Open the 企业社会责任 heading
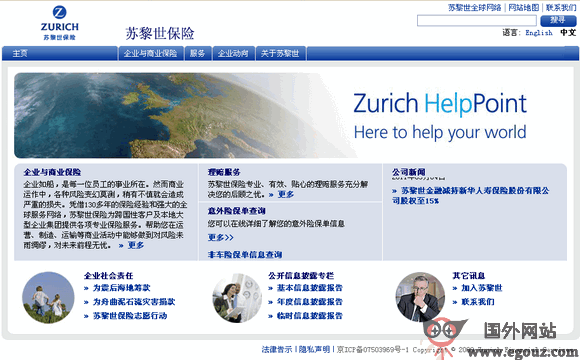The image size is (580, 360). point(108,276)
